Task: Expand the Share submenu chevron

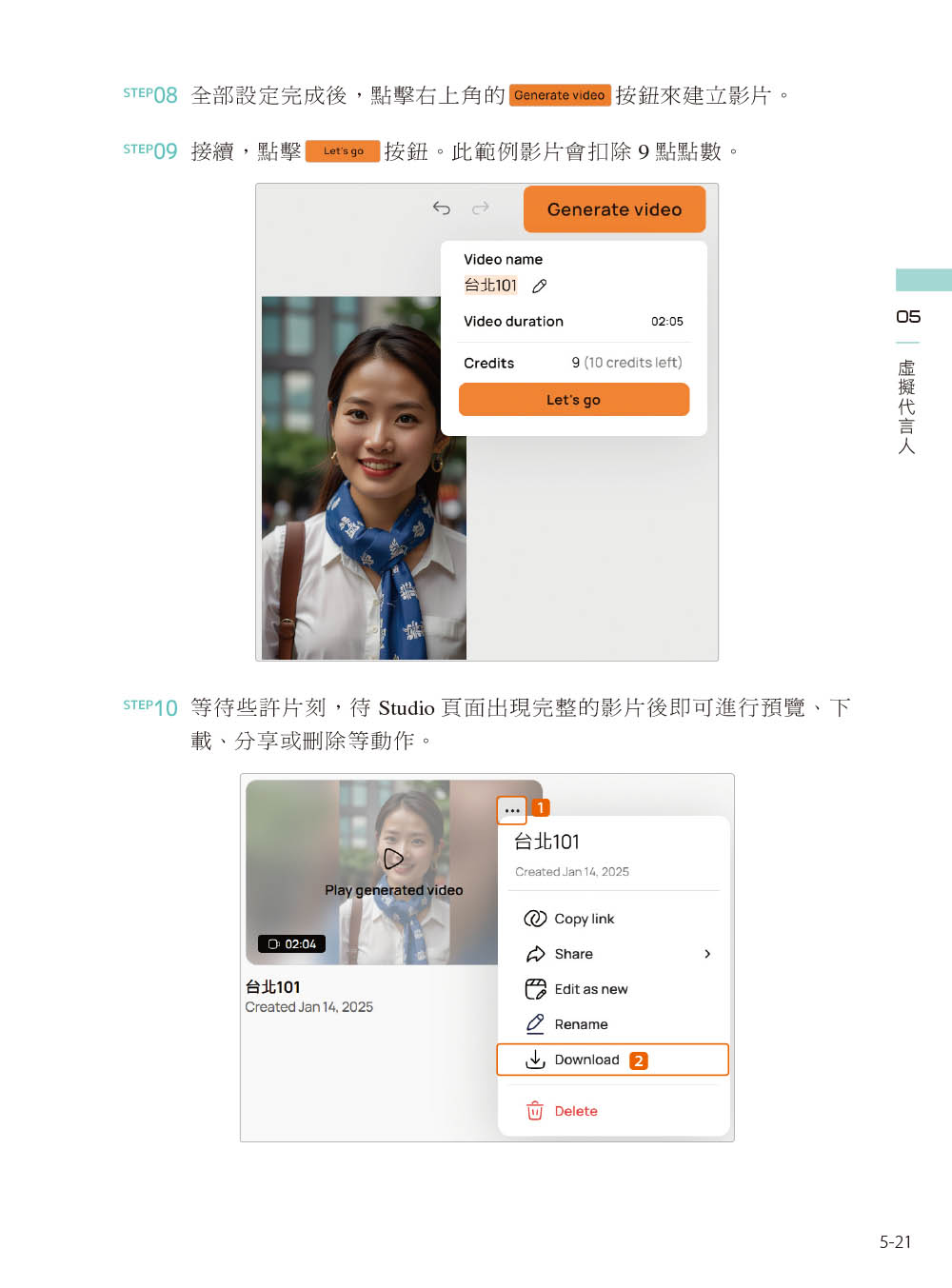Action: [x=707, y=954]
